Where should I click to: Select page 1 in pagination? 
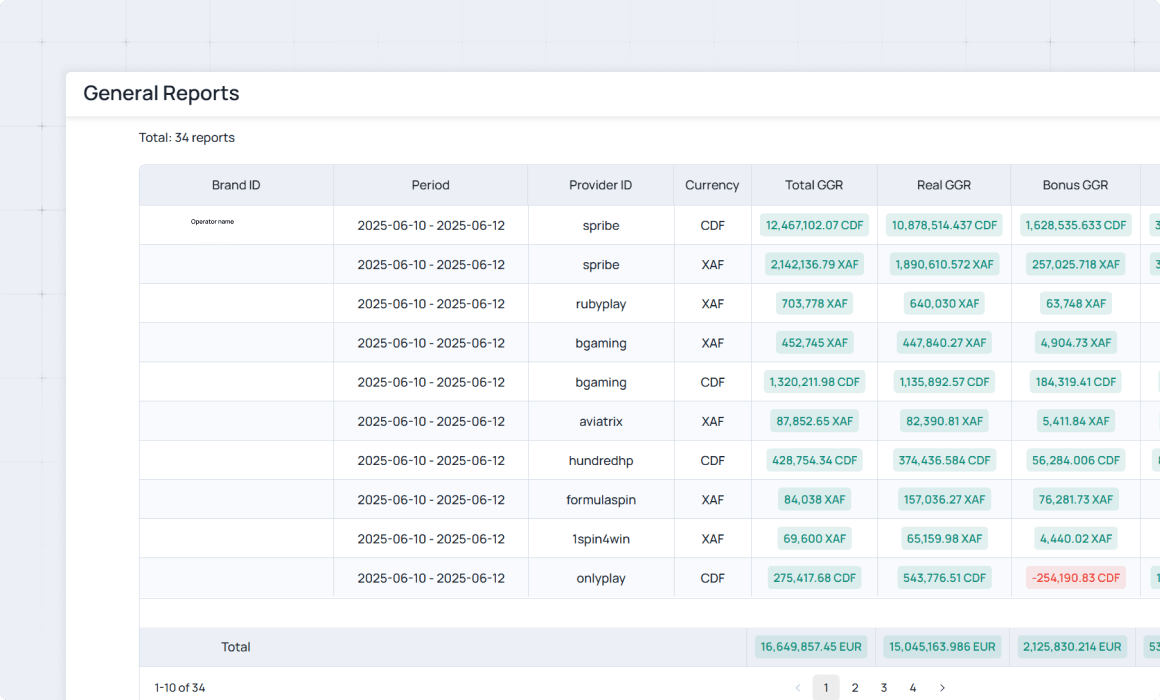click(x=826, y=688)
